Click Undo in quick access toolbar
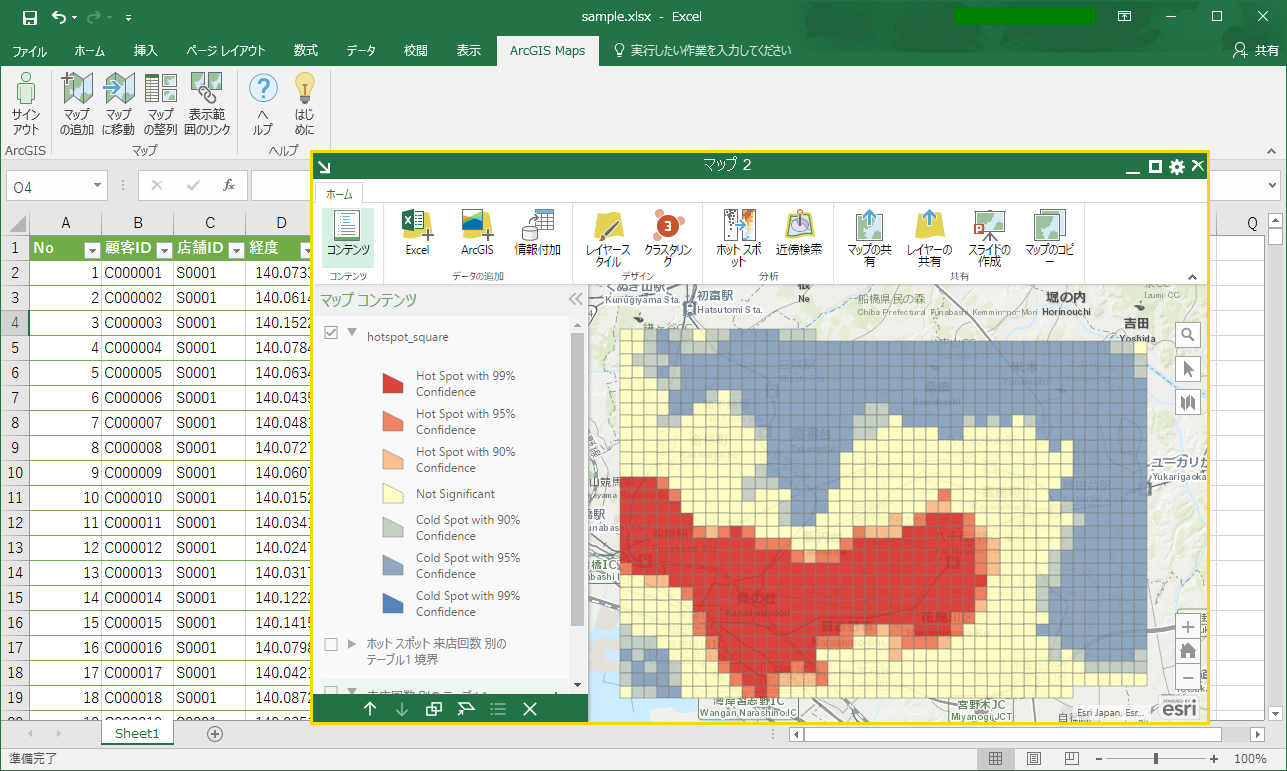Screen dimensions: 1287x771 click(x=59, y=17)
